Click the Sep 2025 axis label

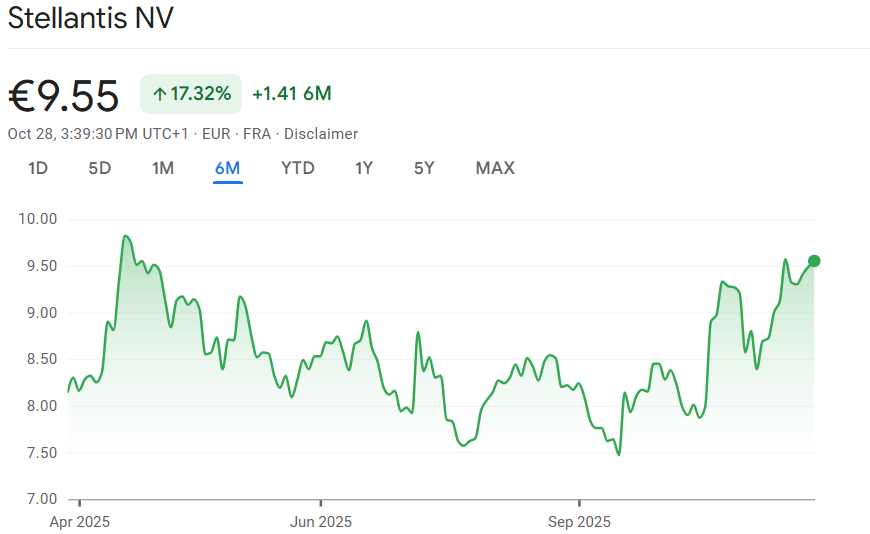579,522
